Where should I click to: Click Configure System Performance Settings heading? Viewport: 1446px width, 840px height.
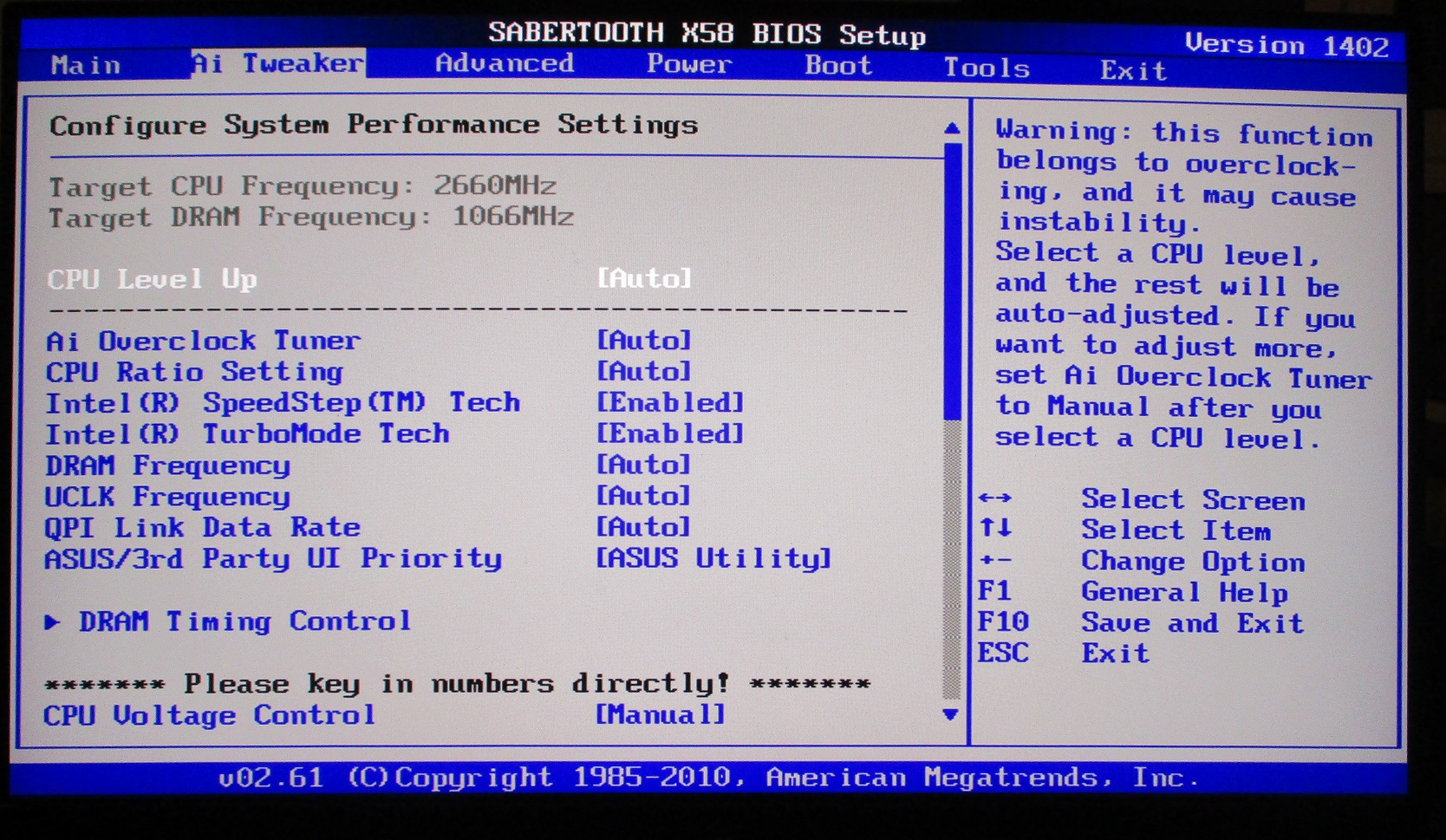point(374,125)
